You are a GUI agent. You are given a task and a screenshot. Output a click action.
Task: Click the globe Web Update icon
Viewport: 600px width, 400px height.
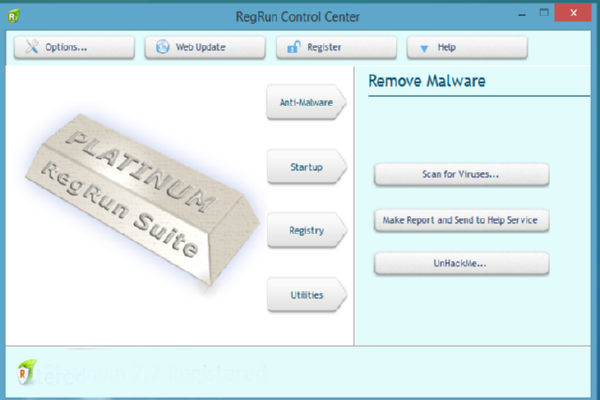(x=163, y=47)
